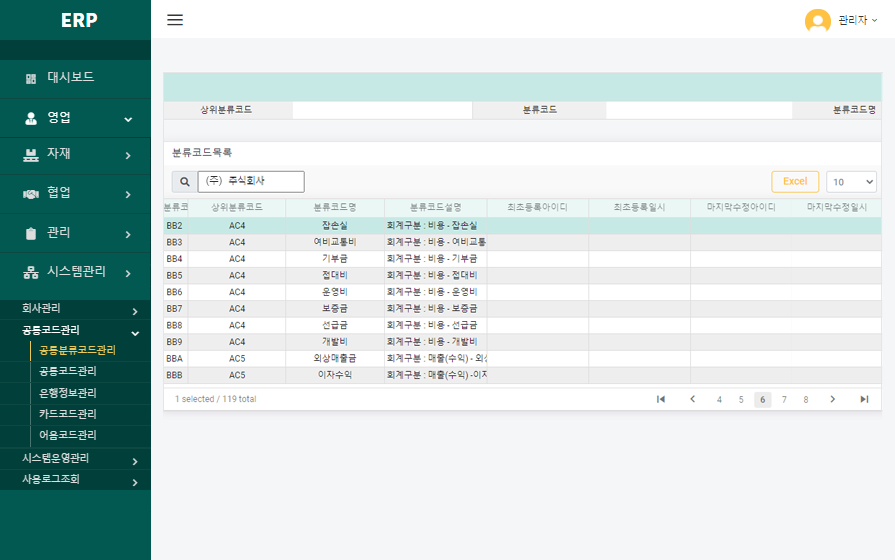Click the 기부금 name cell
Screen dimensions: 895x560
(x=334, y=259)
